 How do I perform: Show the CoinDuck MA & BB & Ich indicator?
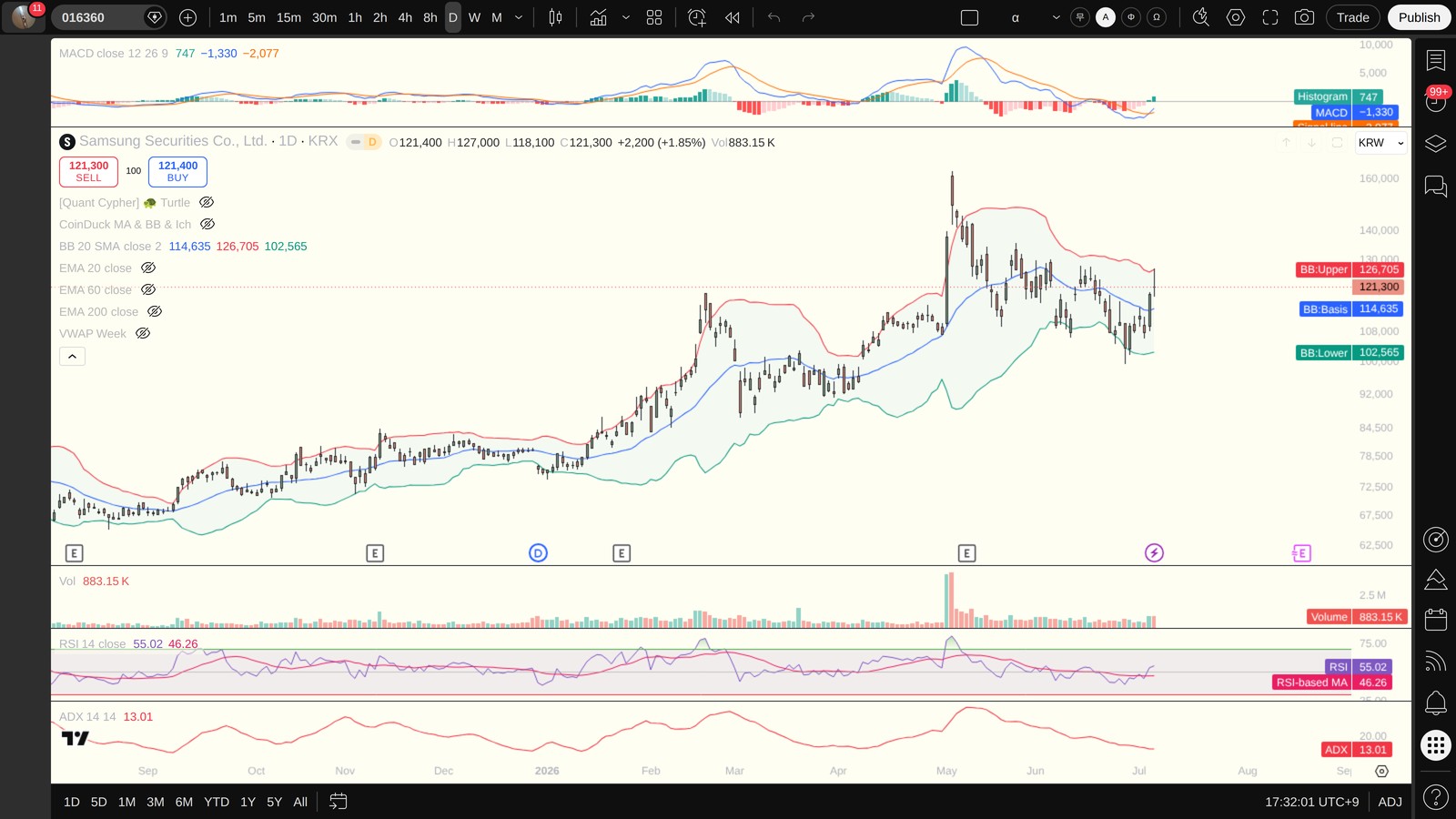[x=207, y=225]
